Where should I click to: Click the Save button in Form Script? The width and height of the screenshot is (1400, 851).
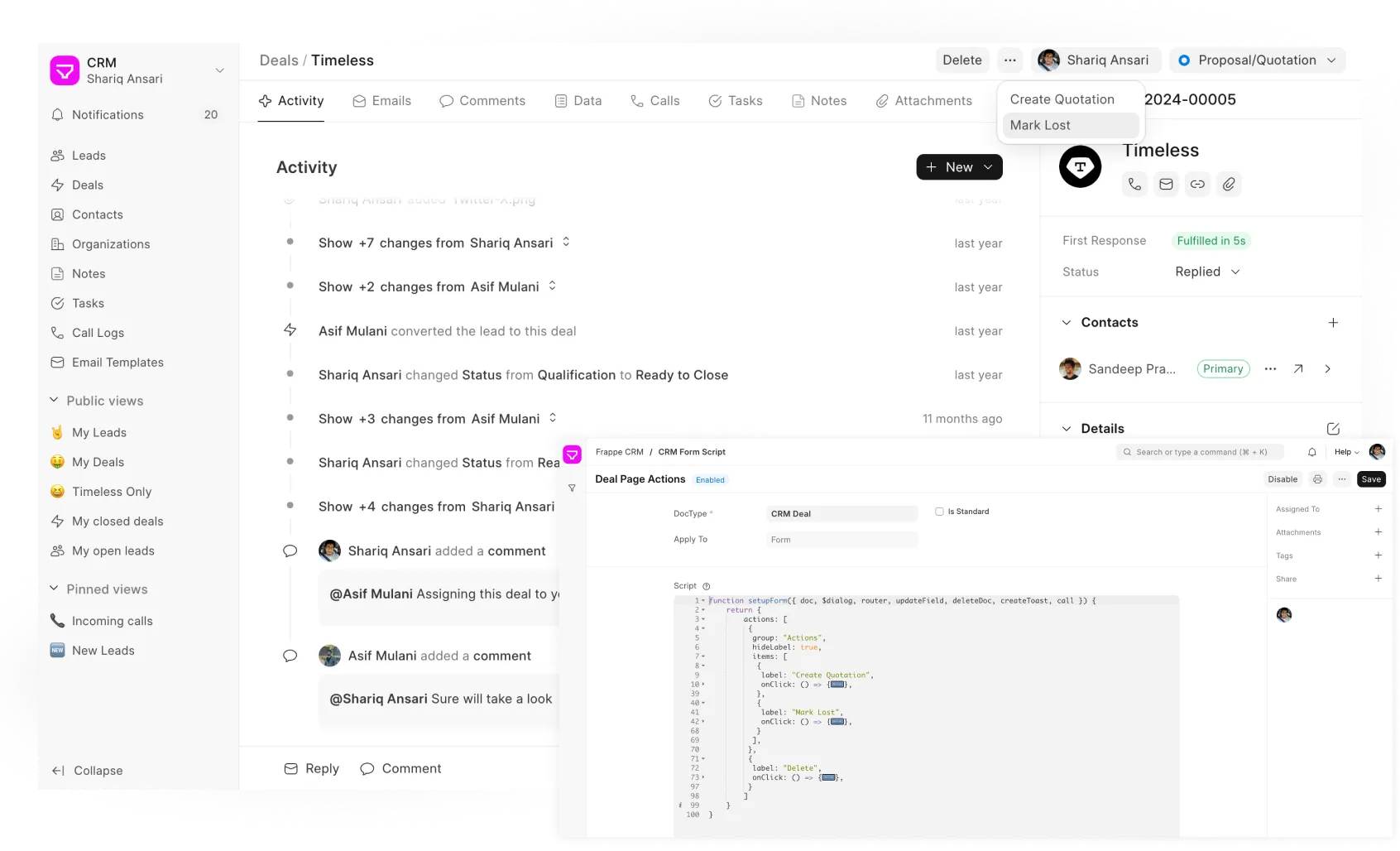(1371, 479)
